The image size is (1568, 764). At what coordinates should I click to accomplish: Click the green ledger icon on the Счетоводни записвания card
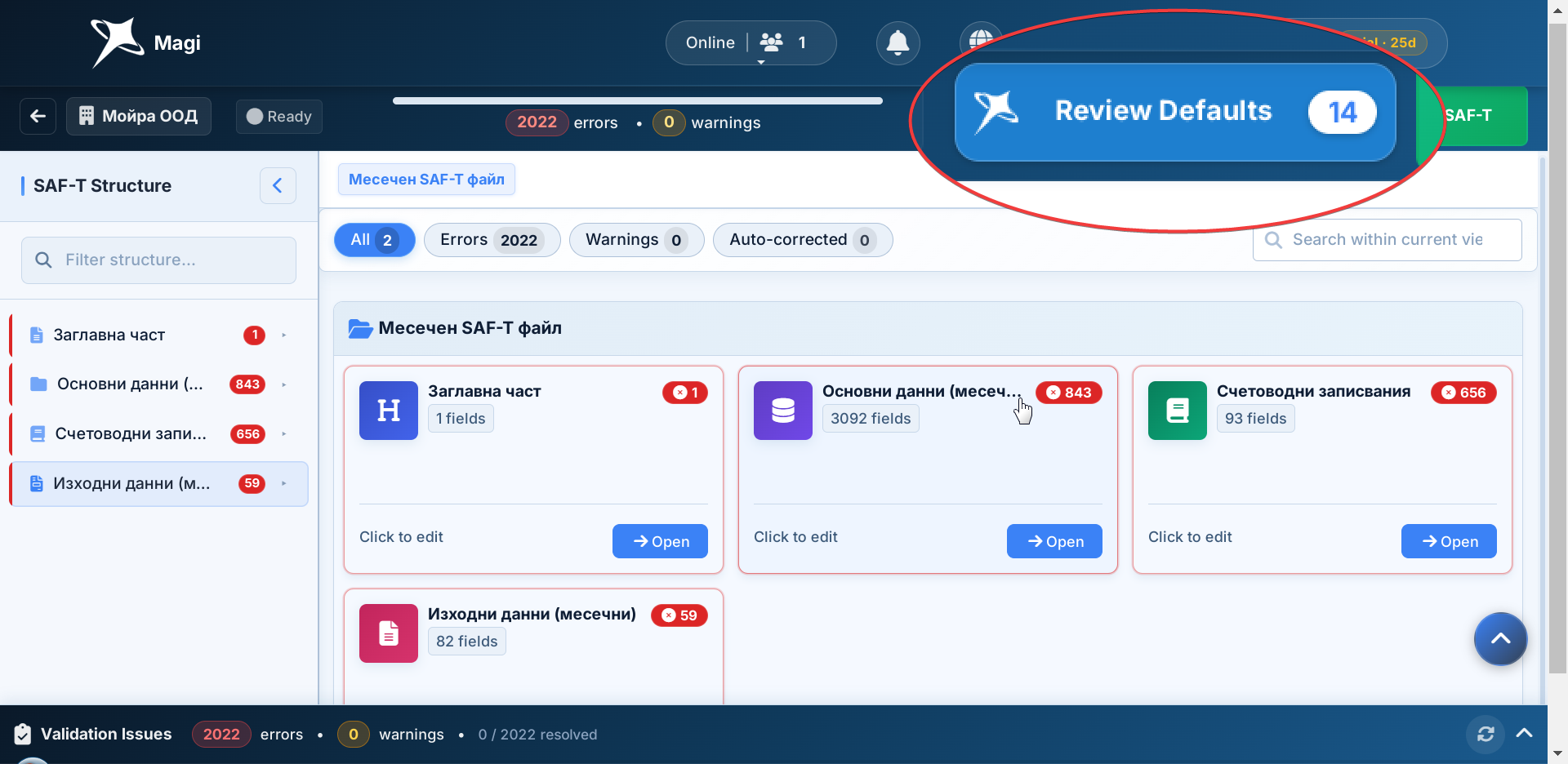coord(1178,411)
